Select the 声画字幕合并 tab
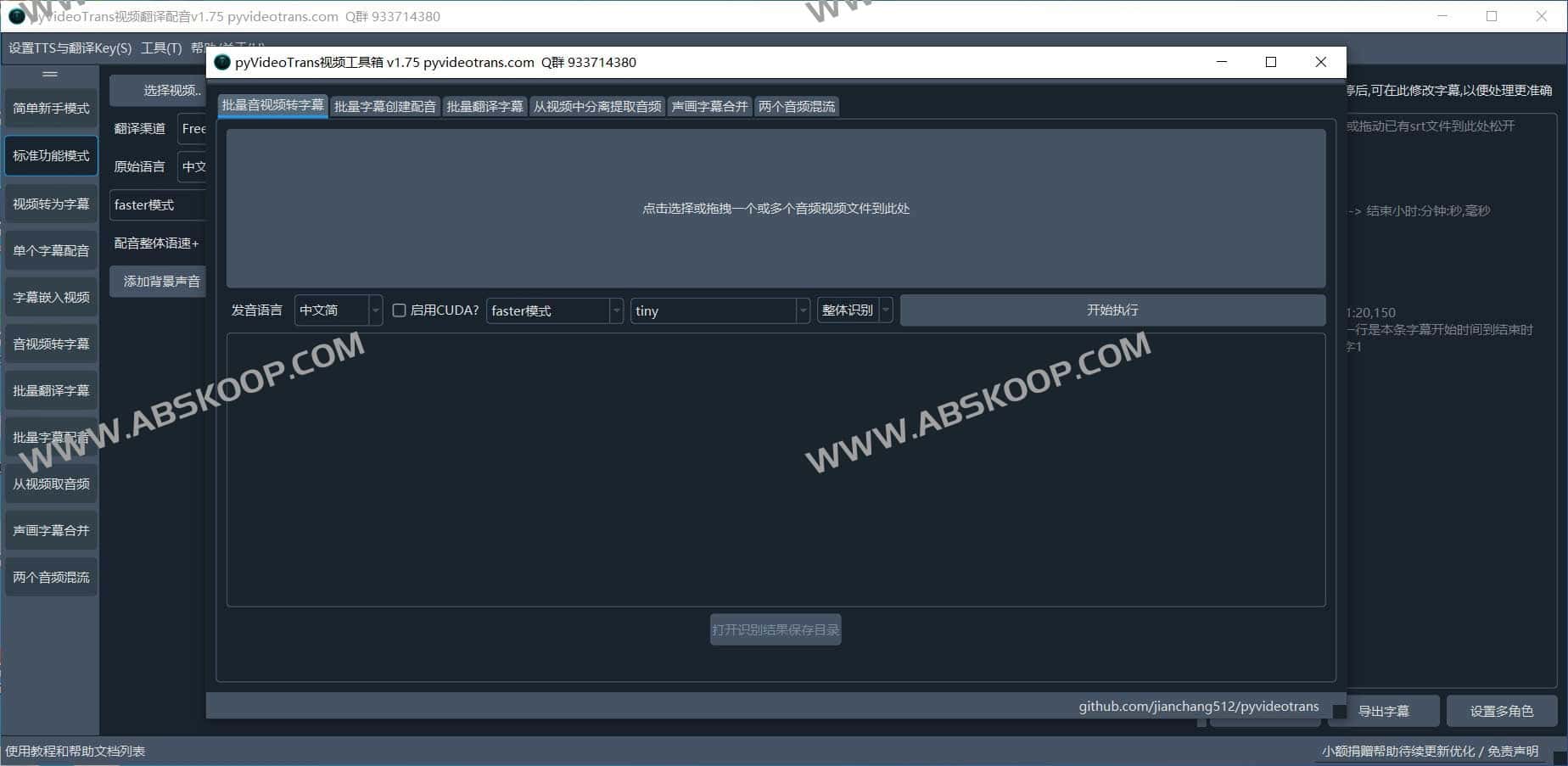The height and width of the screenshot is (766, 1568). point(709,106)
